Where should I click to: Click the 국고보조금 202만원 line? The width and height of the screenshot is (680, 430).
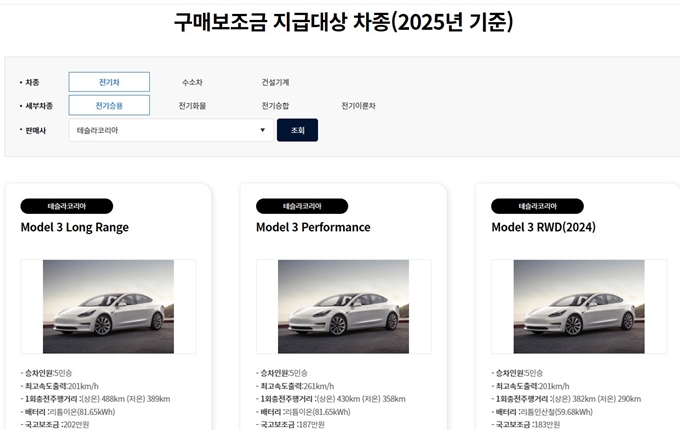click(55, 424)
